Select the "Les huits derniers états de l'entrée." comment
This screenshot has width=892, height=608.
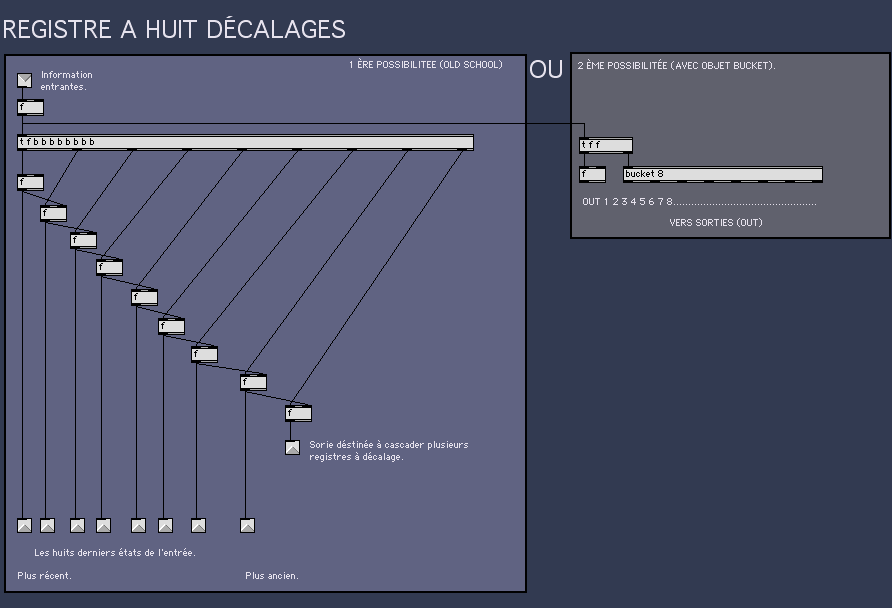pyautogui.click(x=115, y=553)
